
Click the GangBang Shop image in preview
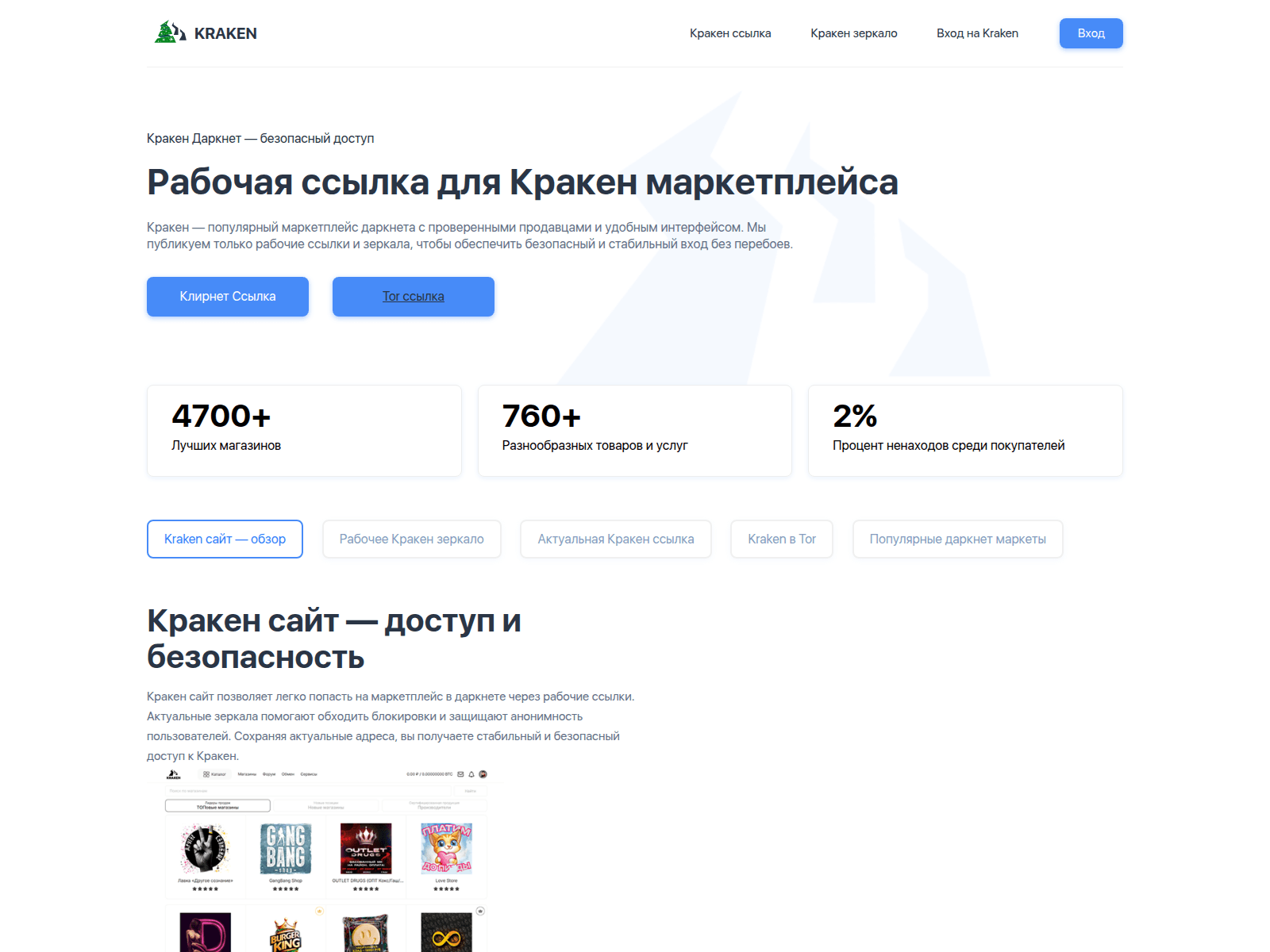coord(286,849)
